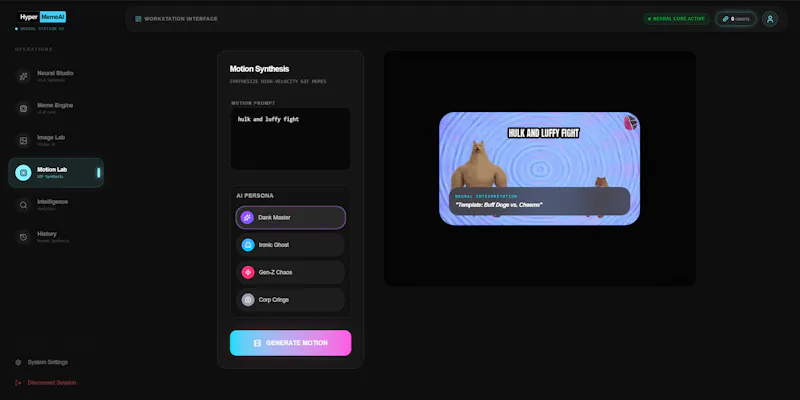Click Disconnect Session link
The height and width of the screenshot is (400, 800).
(45, 383)
